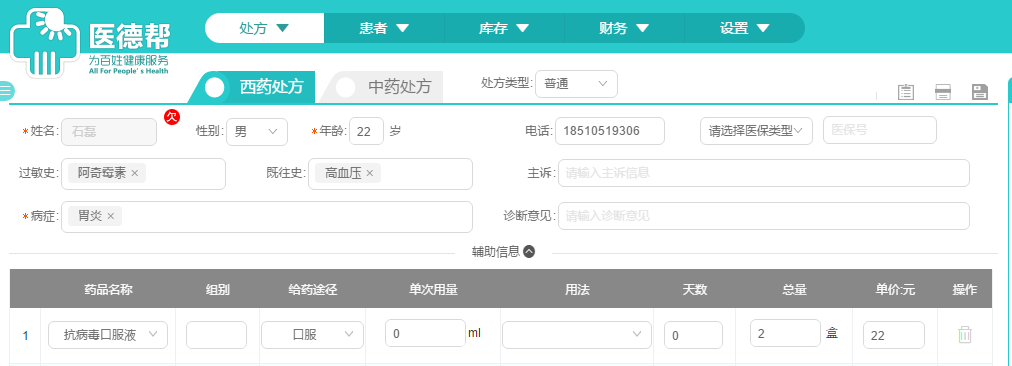Click the 姓名 field showing 石磊
Viewport: 1012px width, 366px height.
[x=109, y=131]
